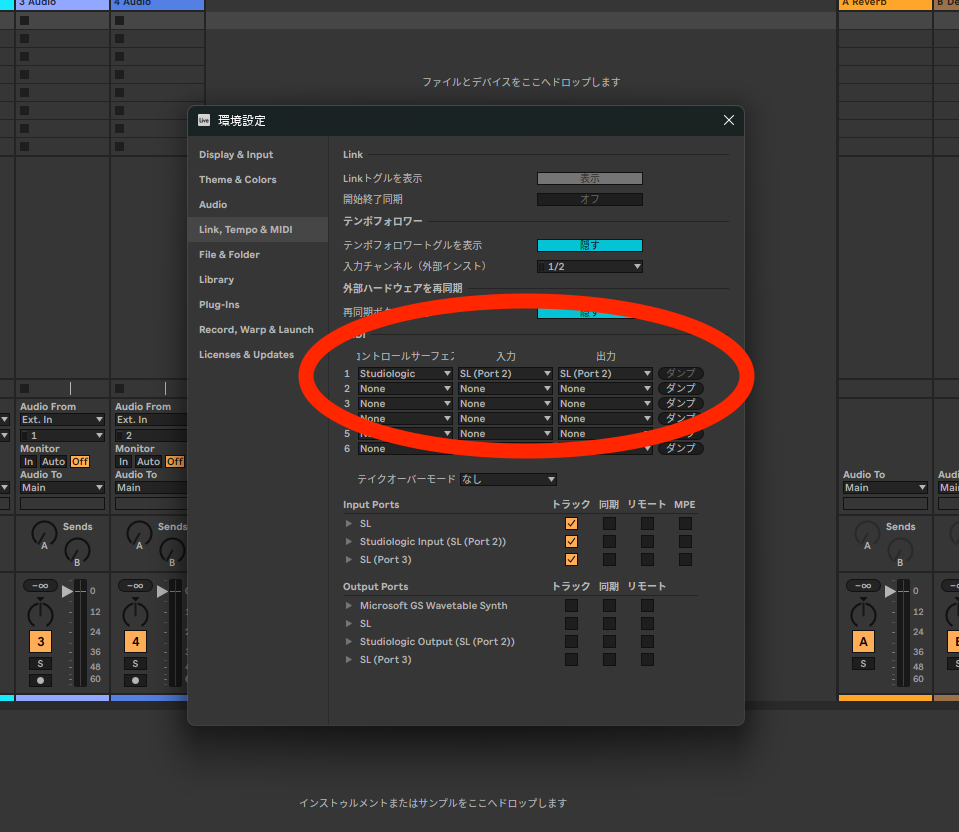Click the Dump button for row 2

680,388
